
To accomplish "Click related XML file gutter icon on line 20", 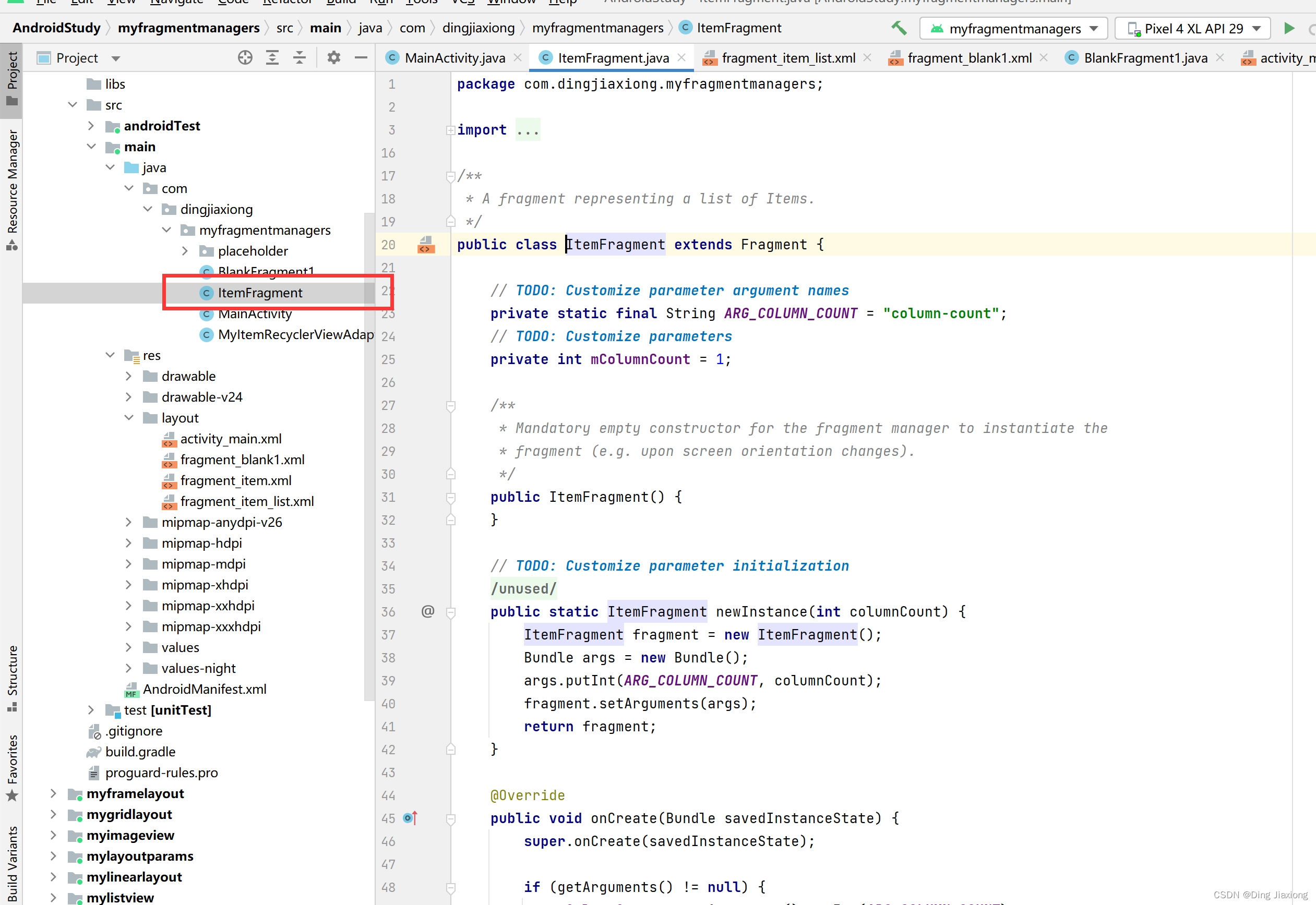I will [425, 245].
